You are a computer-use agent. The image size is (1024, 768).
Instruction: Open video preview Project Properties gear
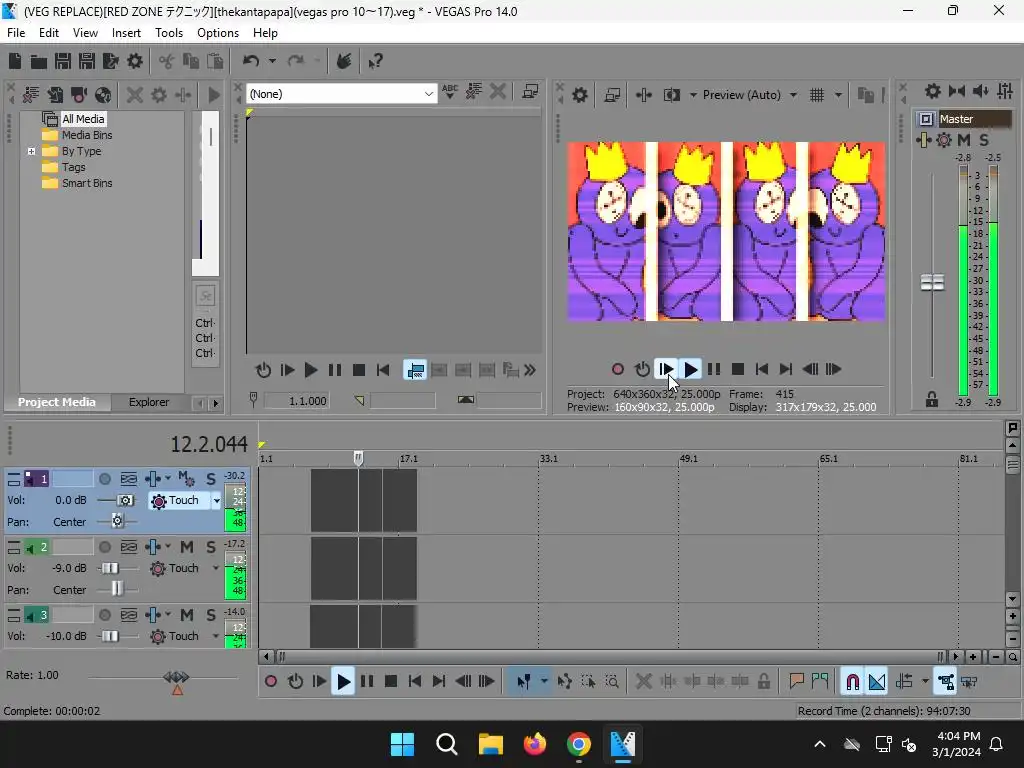pyautogui.click(x=580, y=95)
